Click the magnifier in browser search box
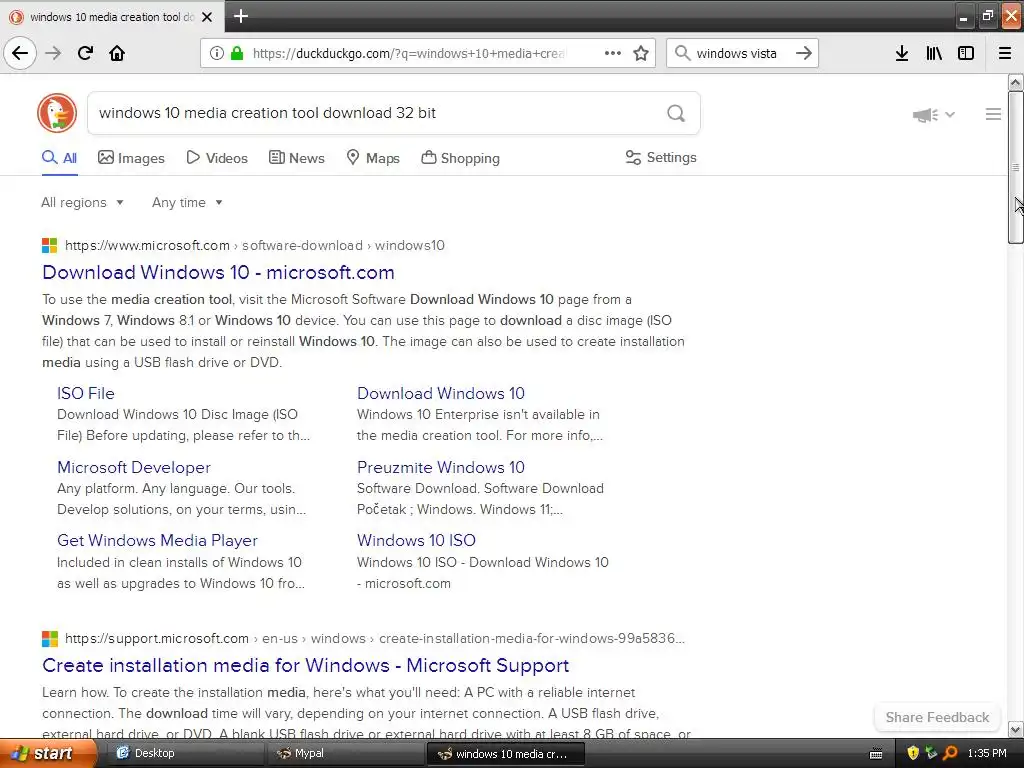The height and width of the screenshot is (768, 1024). pyautogui.click(x=682, y=53)
